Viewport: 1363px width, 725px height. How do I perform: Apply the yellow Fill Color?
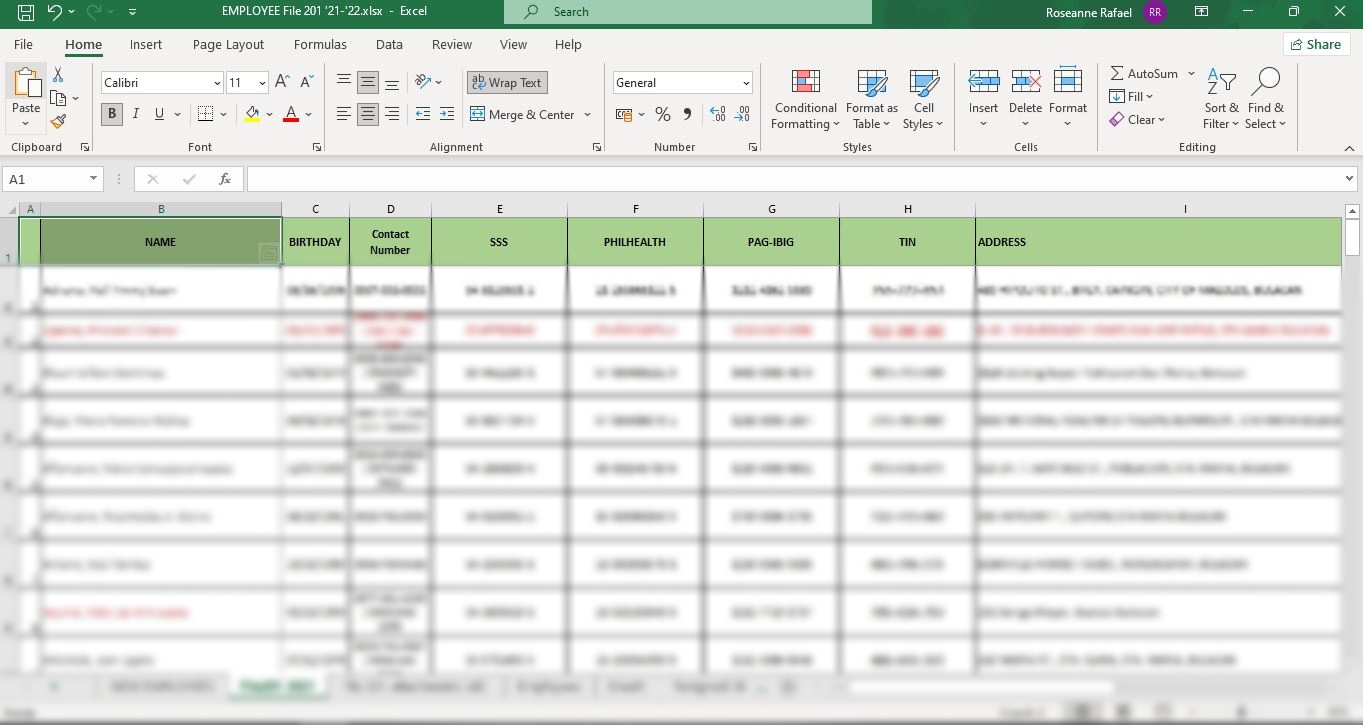tap(252, 115)
